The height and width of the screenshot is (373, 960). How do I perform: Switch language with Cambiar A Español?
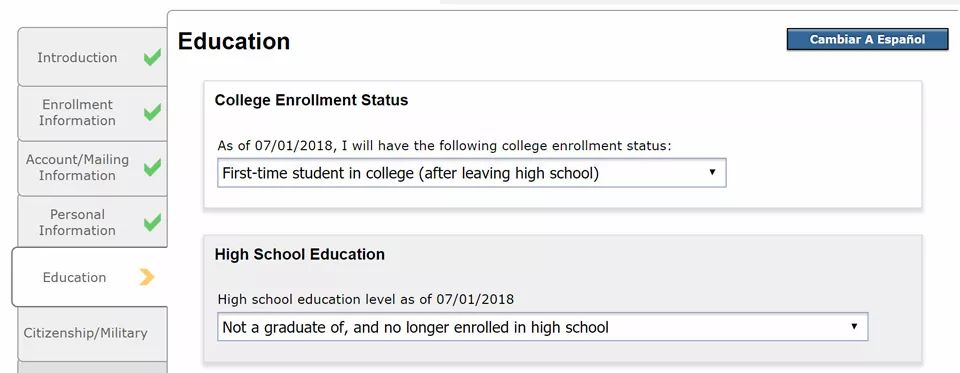tap(867, 39)
